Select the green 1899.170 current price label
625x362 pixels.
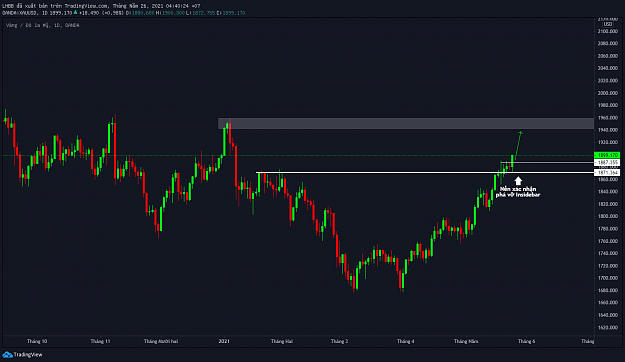tap(607, 155)
